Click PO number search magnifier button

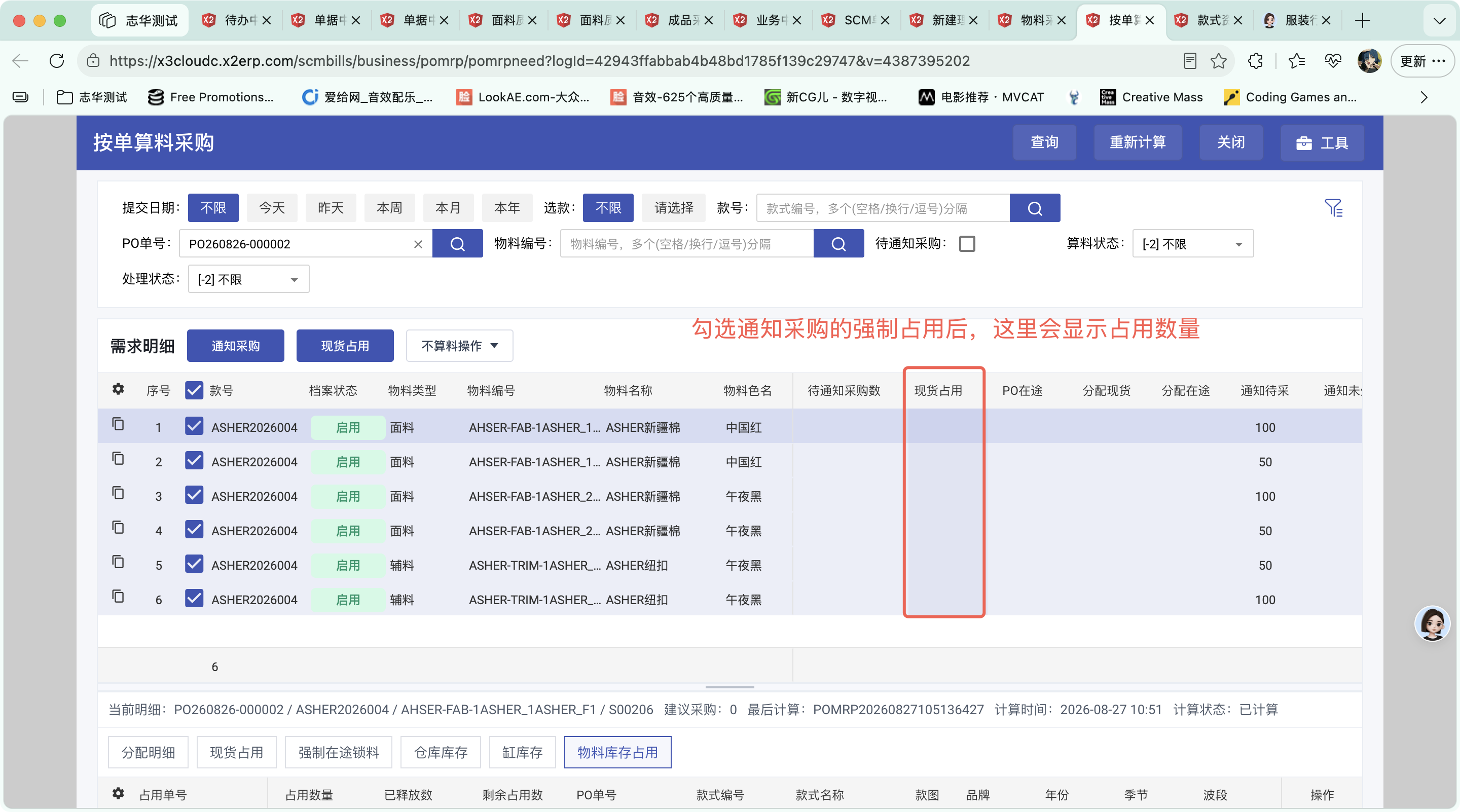[x=457, y=244]
